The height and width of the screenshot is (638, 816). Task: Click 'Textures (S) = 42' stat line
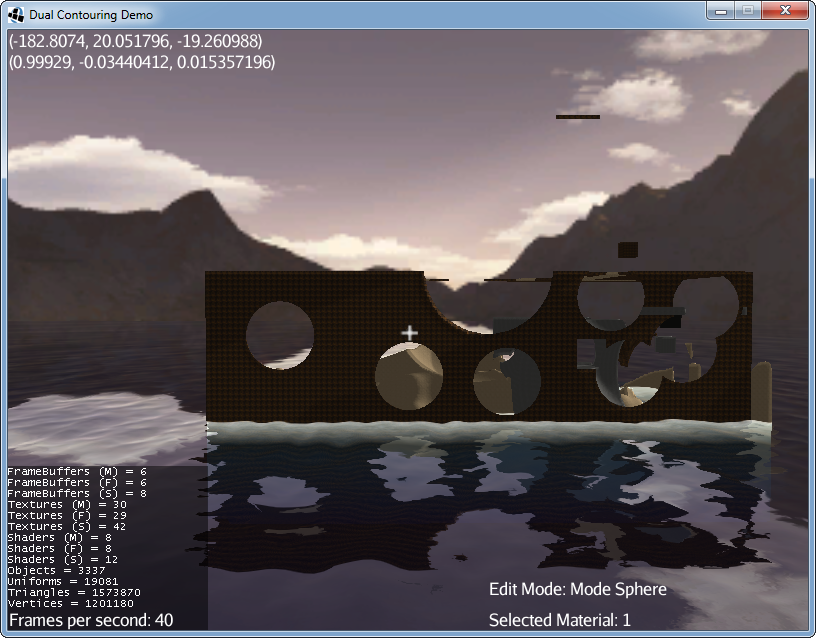(x=67, y=526)
